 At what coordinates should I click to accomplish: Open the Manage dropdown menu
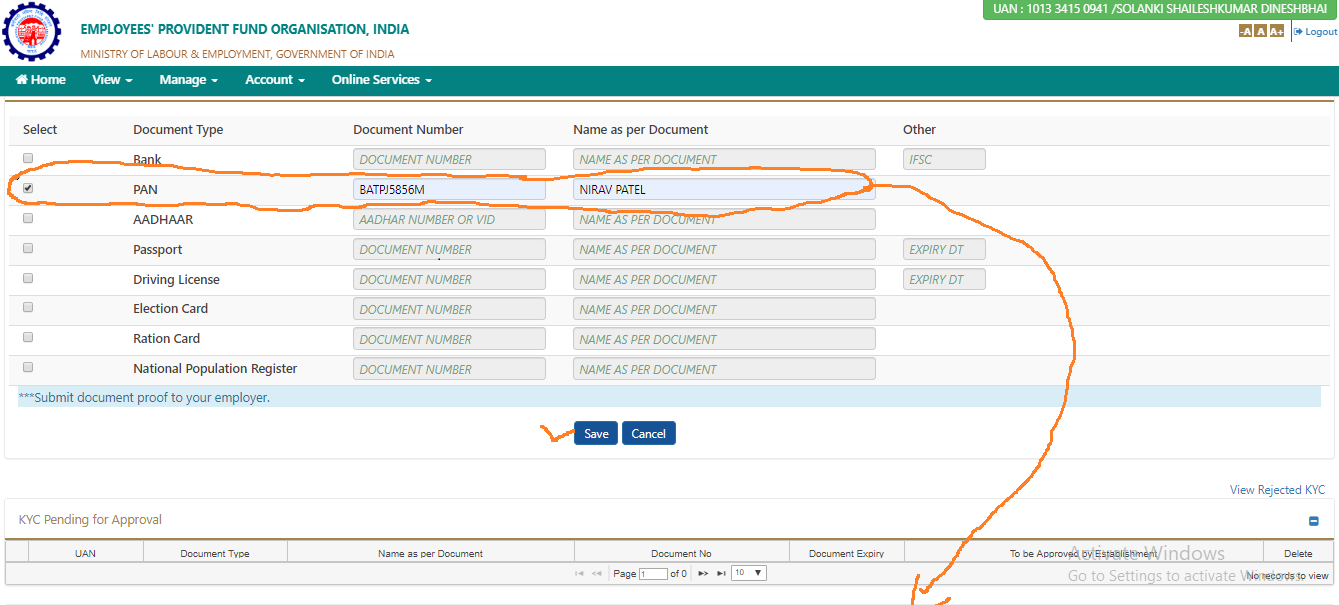coord(188,79)
